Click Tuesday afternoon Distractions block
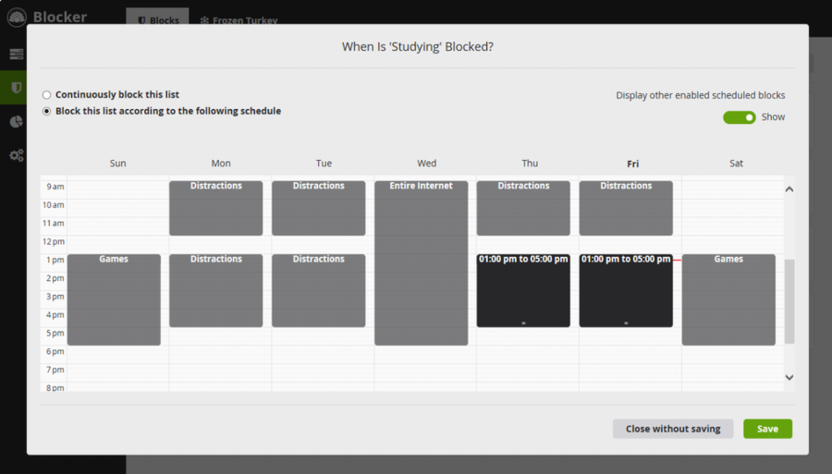Viewport: 832px width, 474px height. [318, 290]
